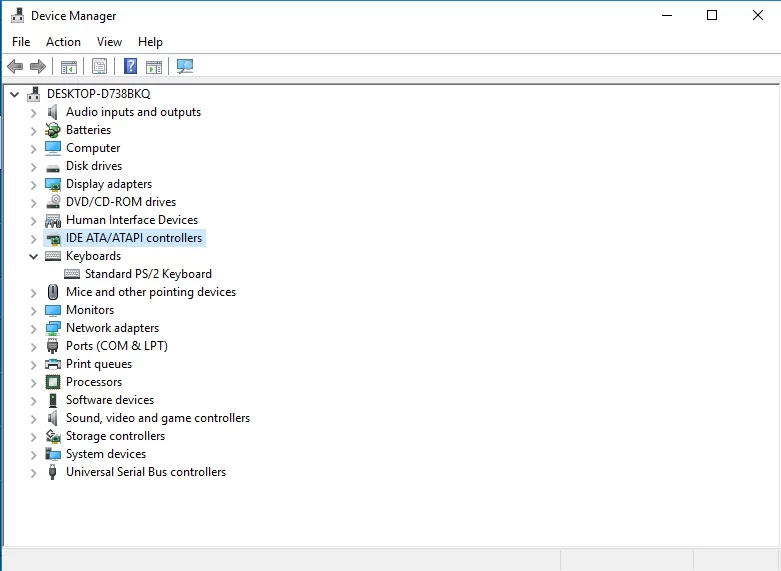
Task: Select Sound, video and game controllers
Action: 157,418
